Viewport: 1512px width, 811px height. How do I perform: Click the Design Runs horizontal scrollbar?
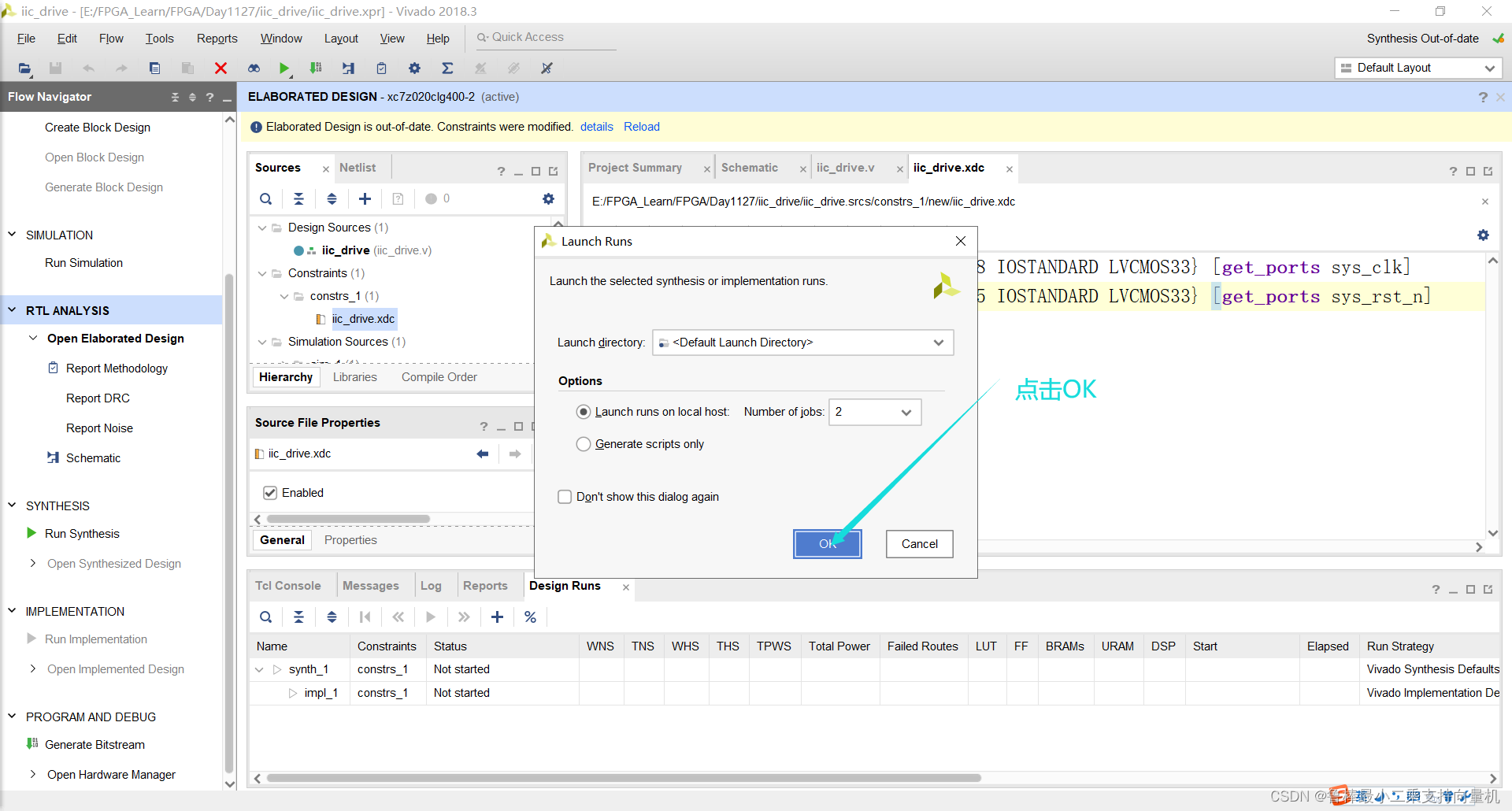tap(624, 778)
